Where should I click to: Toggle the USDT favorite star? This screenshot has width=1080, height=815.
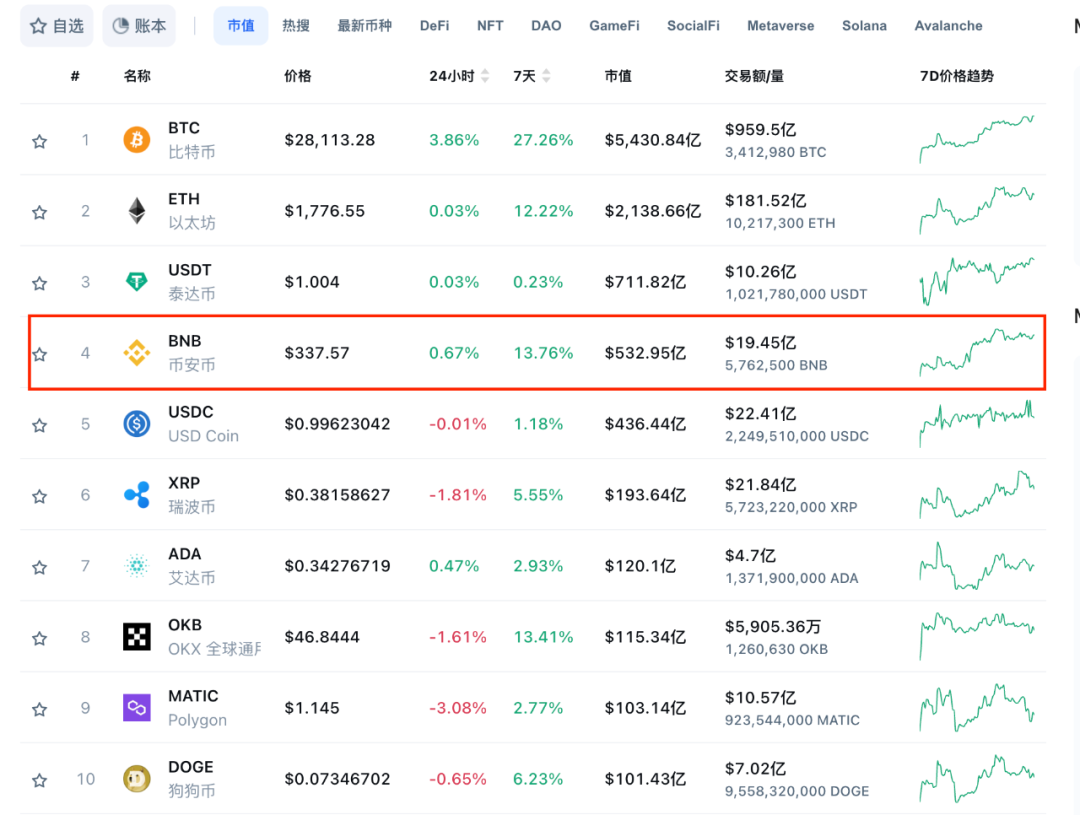[39, 283]
